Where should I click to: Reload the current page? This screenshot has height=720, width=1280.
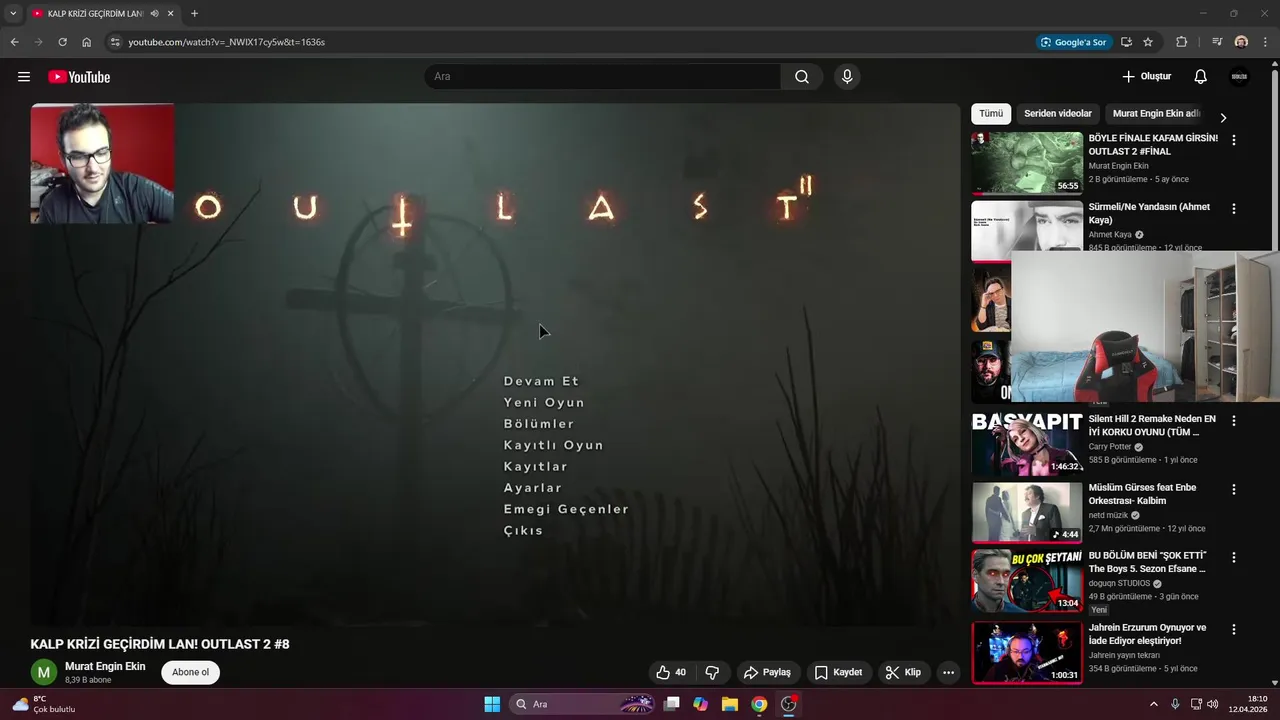point(62,42)
